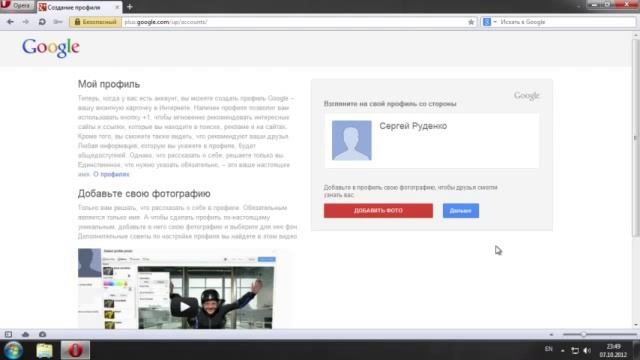This screenshot has height=360, width=640.
Task: Reload the page with the refresh icon
Action: pyautogui.click(x=42, y=22)
